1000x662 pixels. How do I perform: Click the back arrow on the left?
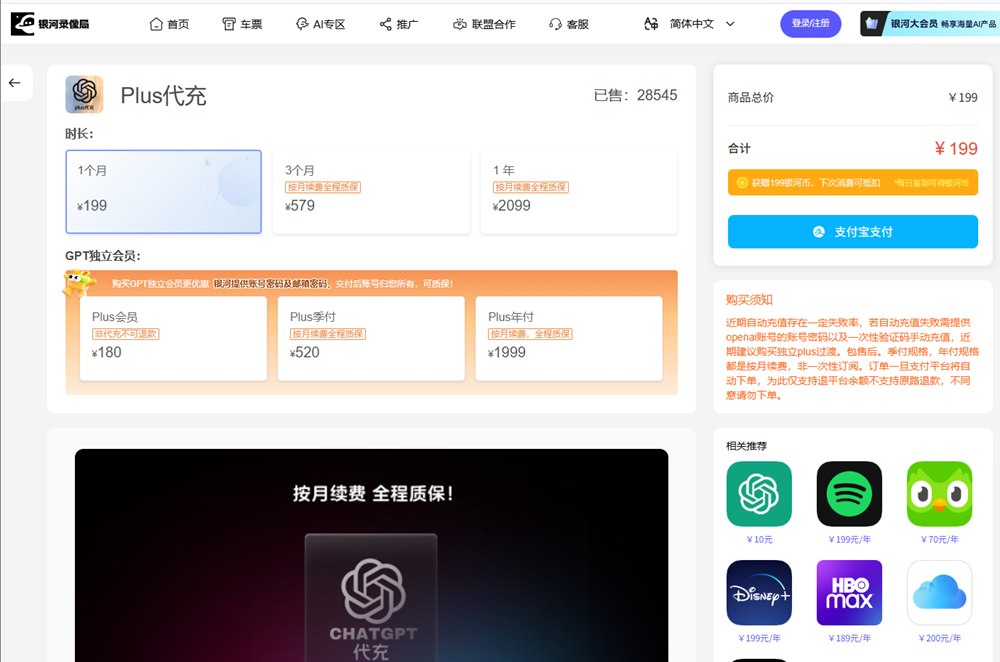tap(15, 83)
